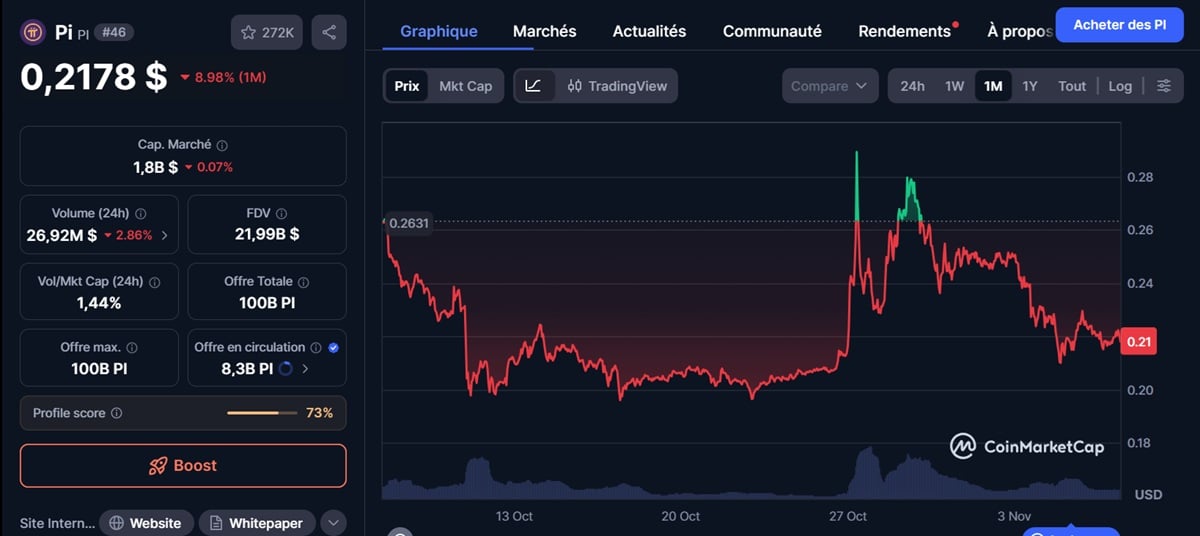The width and height of the screenshot is (1200, 536).
Task: Click the green price spike near 27 Oct
Action: pyautogui.click(x=857, y=185)
